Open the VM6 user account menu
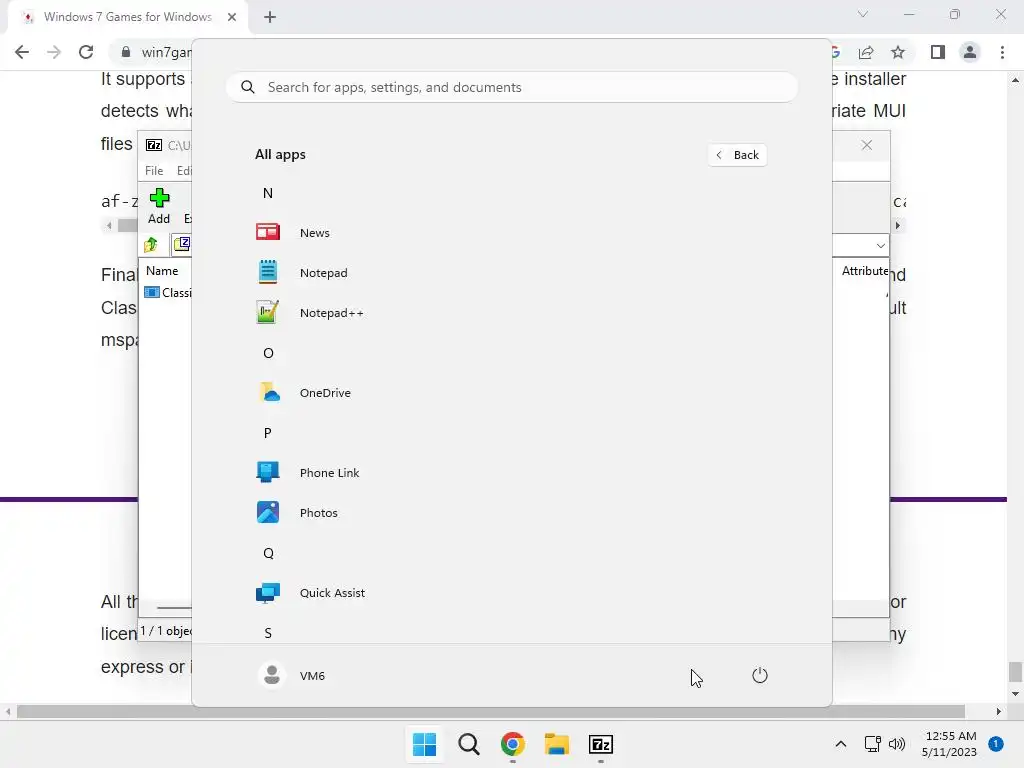Screen dimensions: 1024x768 (292, 675)
